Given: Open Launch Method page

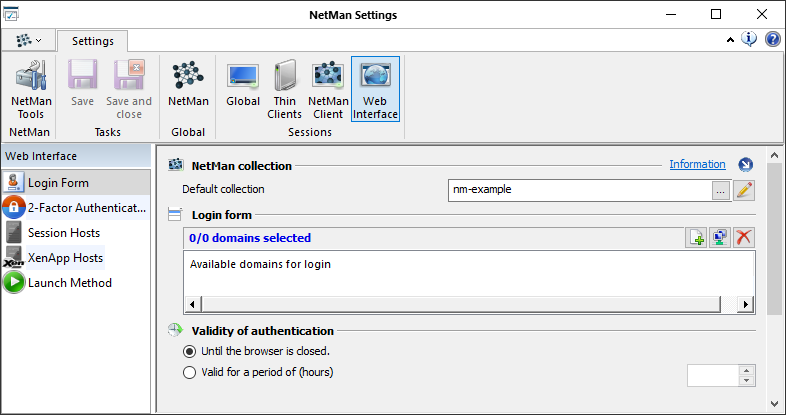Looking at the screenshot, I should (76, 283).
